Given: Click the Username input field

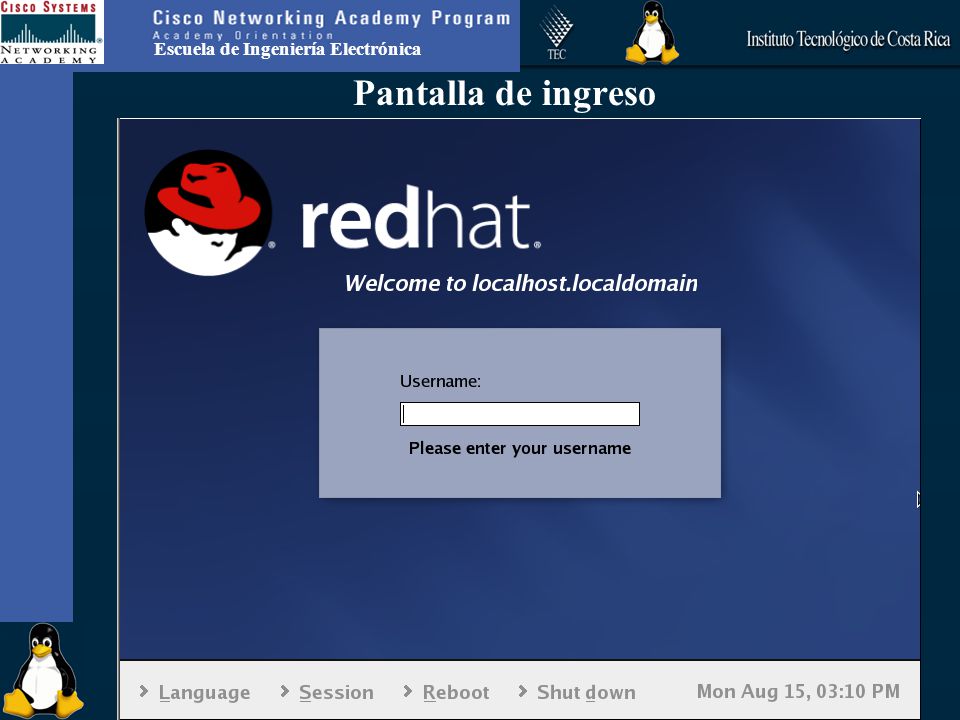Looking at the screenshot, I should 519,414.
